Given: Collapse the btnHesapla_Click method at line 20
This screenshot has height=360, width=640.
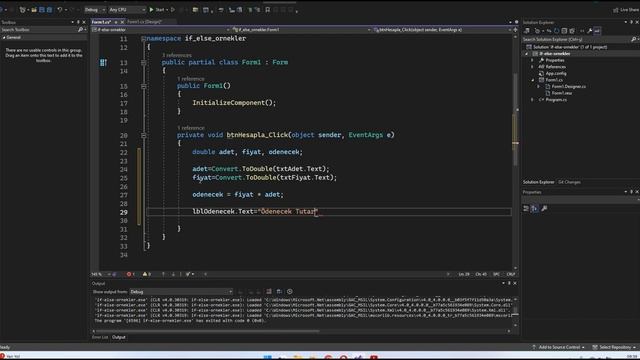Looking at the screenshot, I should 143,135.
